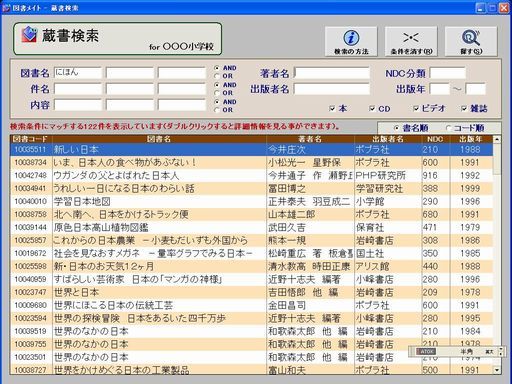Select row これからの日本農業
The width and height of the screenshot is (512, 384).
click(251, 240)
